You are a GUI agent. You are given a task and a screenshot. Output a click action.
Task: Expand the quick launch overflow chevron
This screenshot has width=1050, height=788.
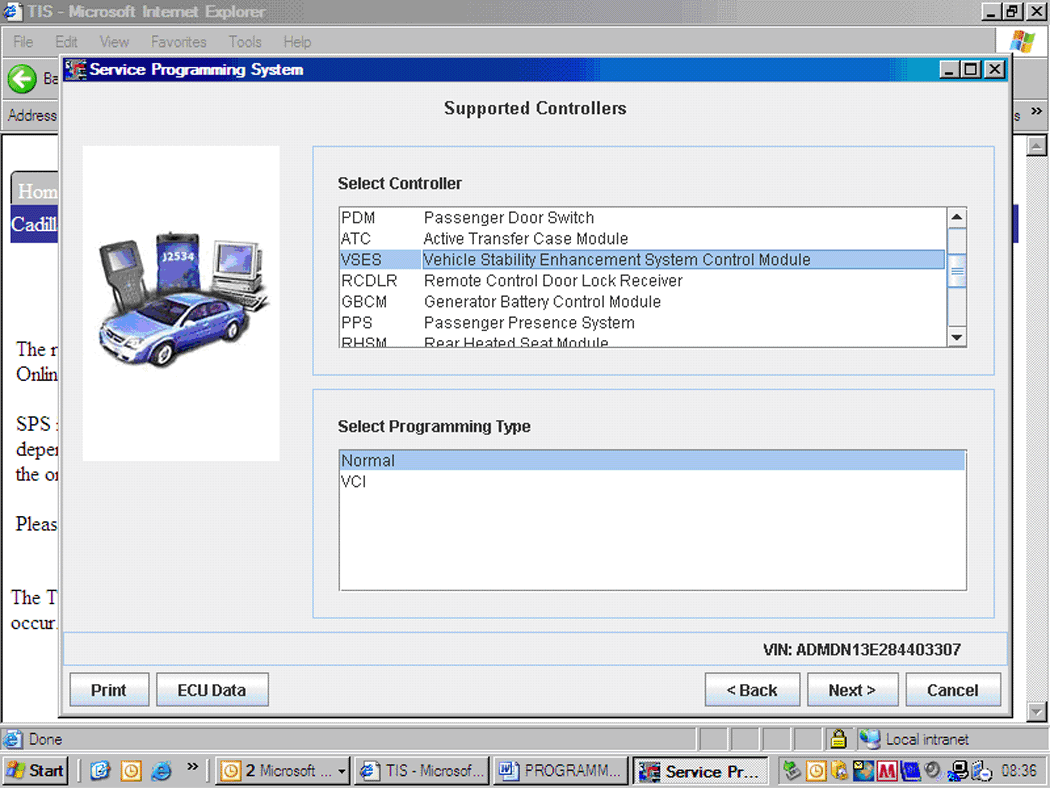[192, 769]
